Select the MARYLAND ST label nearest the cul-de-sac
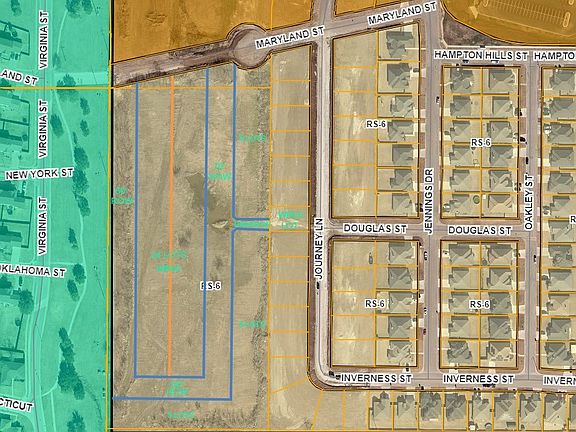The width and height of the screenshot is (576, 432). pos(290,37)
